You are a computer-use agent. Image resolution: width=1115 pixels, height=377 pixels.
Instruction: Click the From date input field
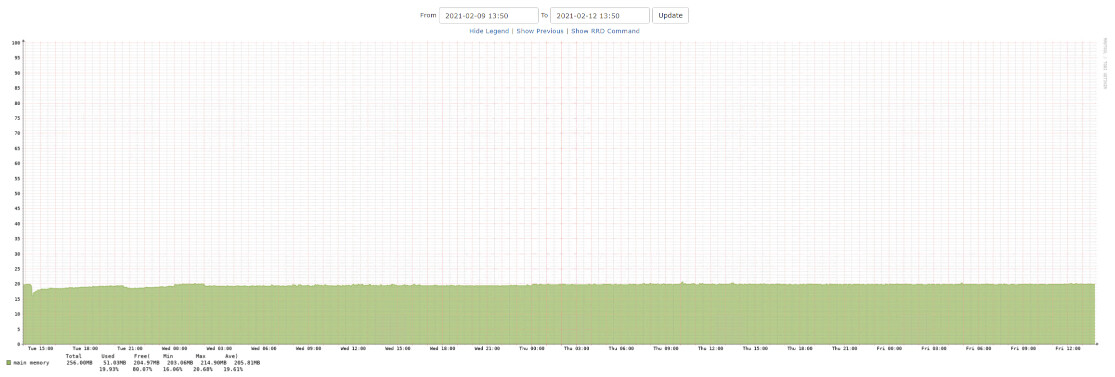(x=489, y=16)
